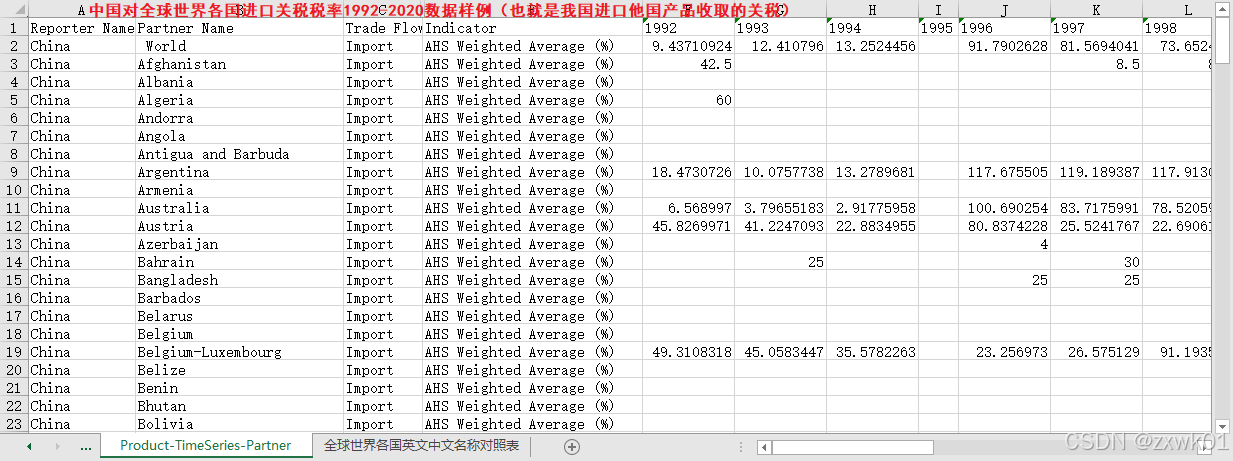Click the value 60 in Algeria row
This screenshot has width=1233, height=461.
tap(689, 100)
